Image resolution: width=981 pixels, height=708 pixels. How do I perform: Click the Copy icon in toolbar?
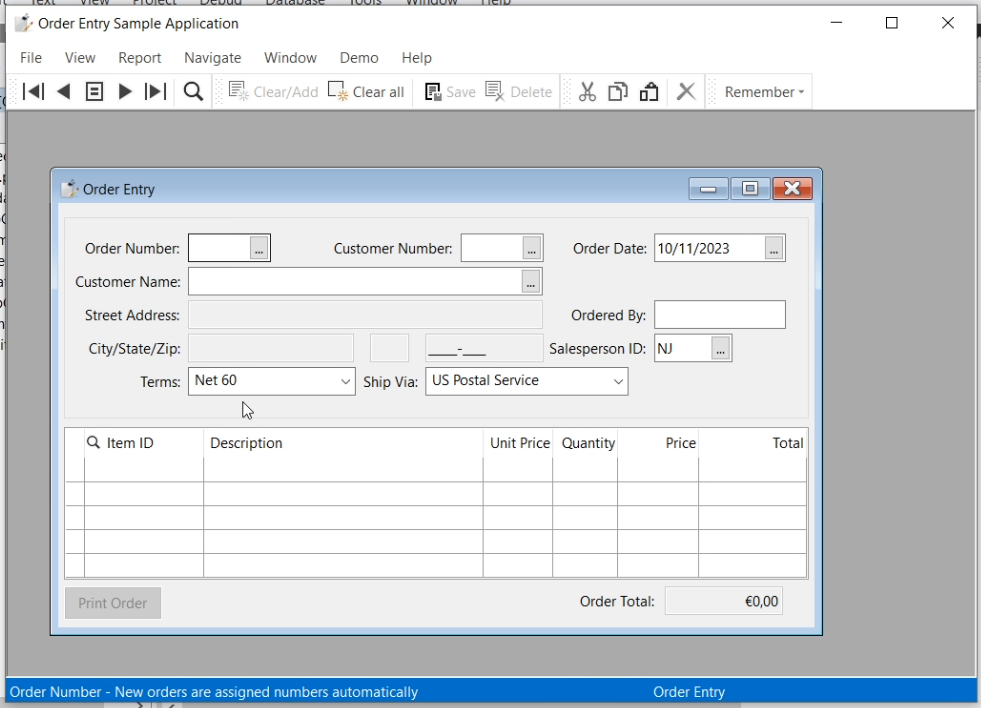[618, 92]
